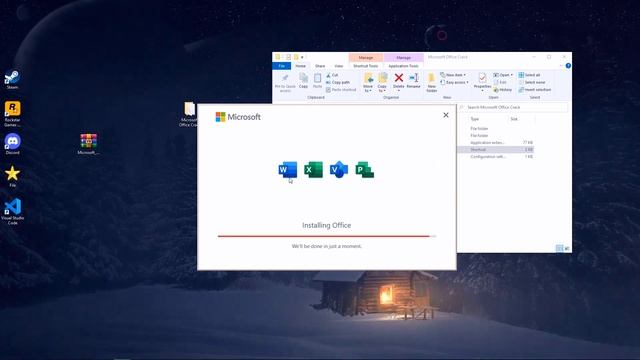This screenshot has width=640, height=360.
Task: Open the File tab in Explorer
Action: pyautogui.click(x=282, y=66)
